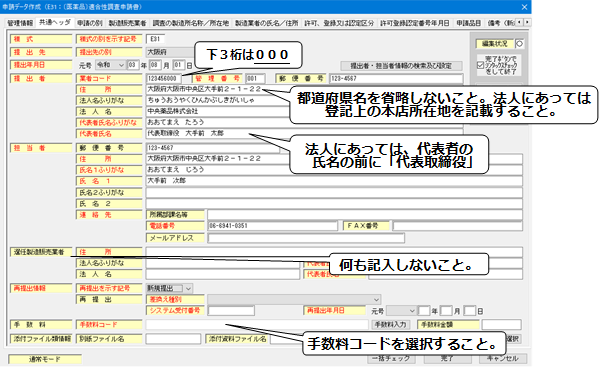Click 提出者・担当者情報の検索及び設定 button
The image size is (600, 368).
point(401,66)
